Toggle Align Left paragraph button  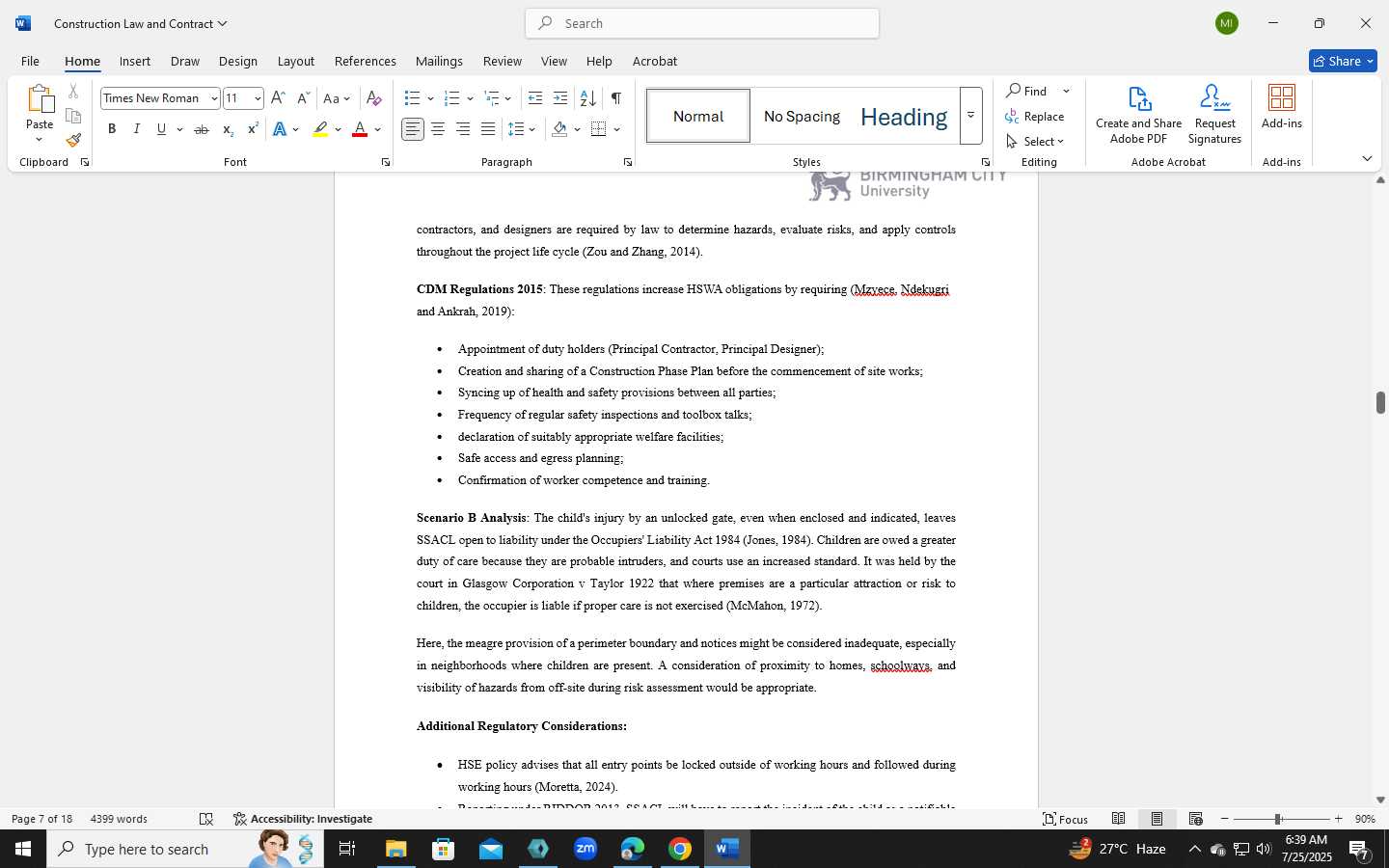pyautogui.click(x=413, y=129)
